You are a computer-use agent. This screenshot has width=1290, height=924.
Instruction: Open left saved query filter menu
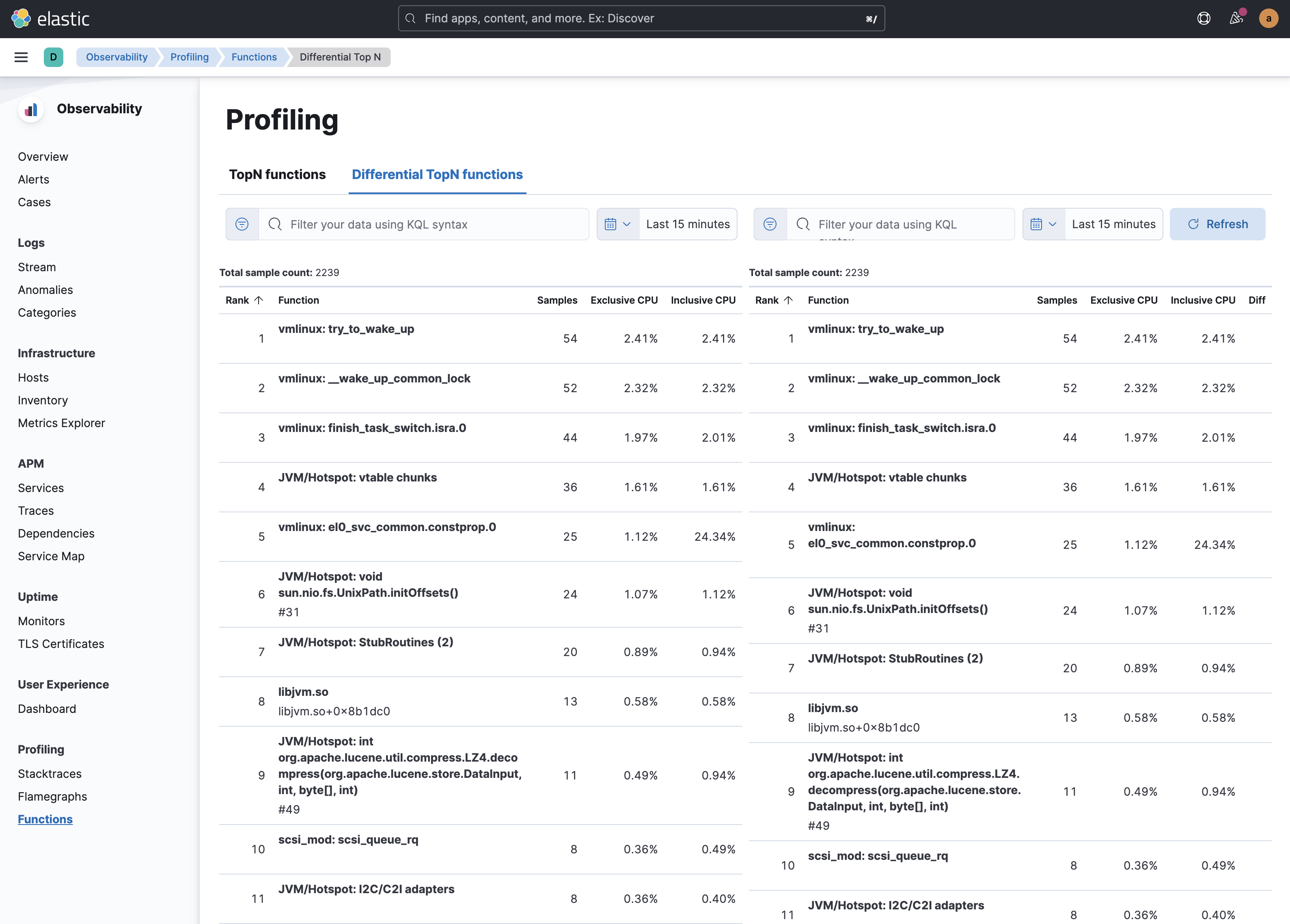242,224
